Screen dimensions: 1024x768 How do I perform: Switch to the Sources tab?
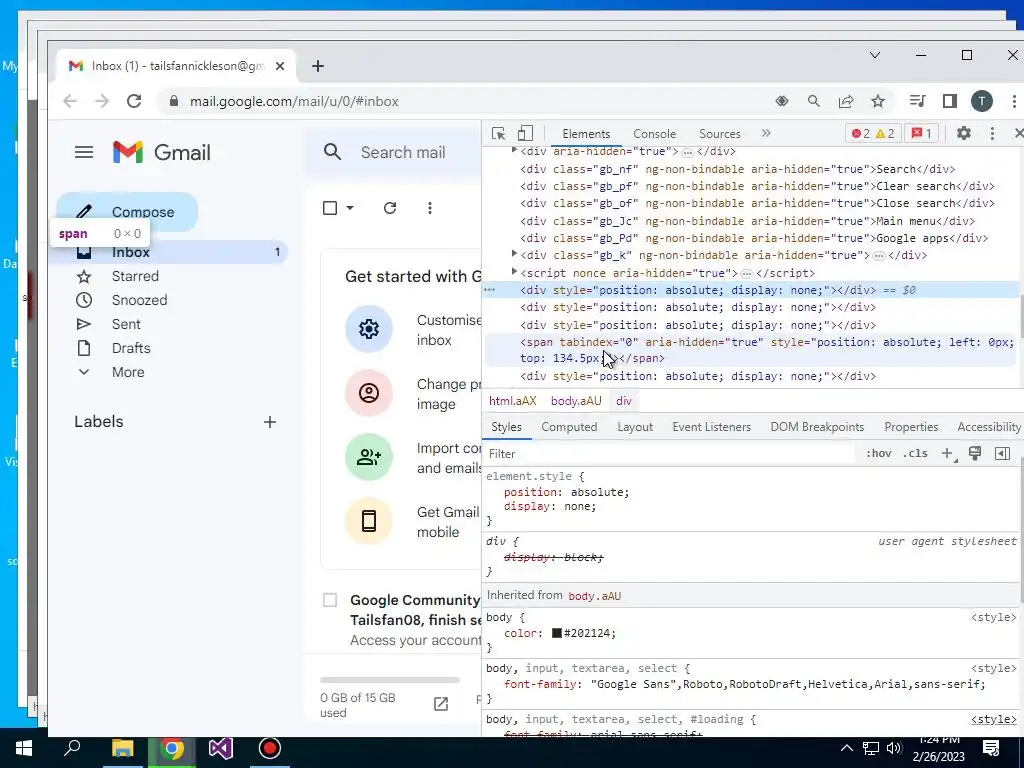tap(720, 134)
